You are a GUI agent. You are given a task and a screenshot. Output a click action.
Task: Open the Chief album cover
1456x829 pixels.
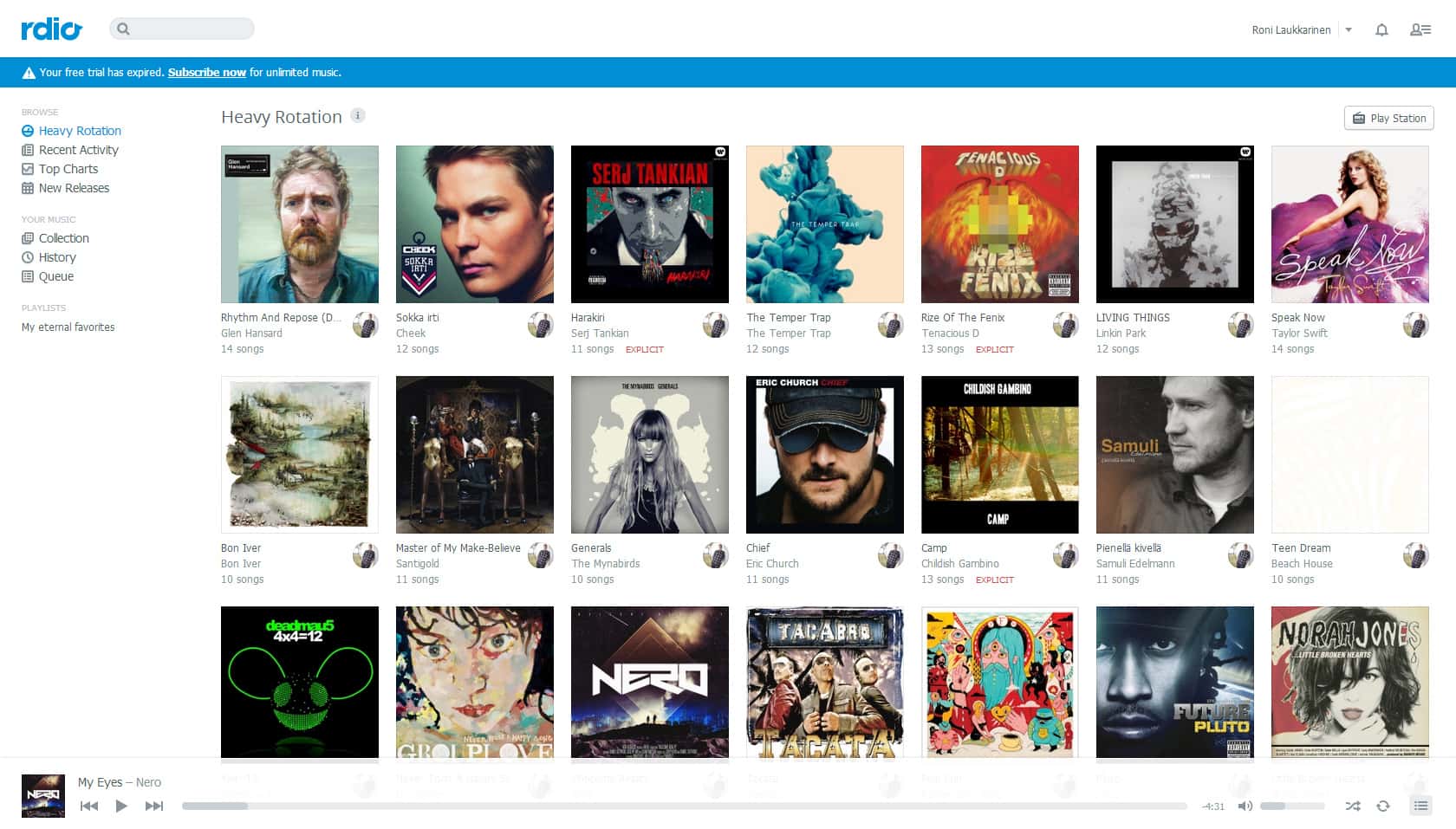[x=825, y=455]
